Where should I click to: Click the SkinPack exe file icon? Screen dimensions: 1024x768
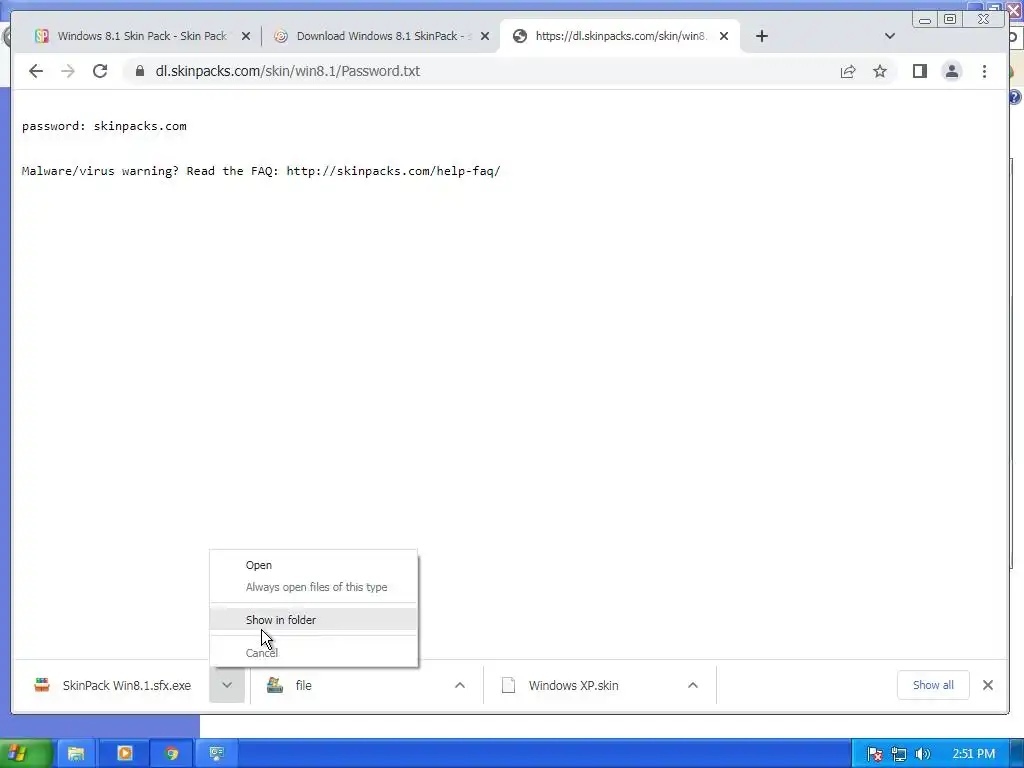[x=42, y=685]
